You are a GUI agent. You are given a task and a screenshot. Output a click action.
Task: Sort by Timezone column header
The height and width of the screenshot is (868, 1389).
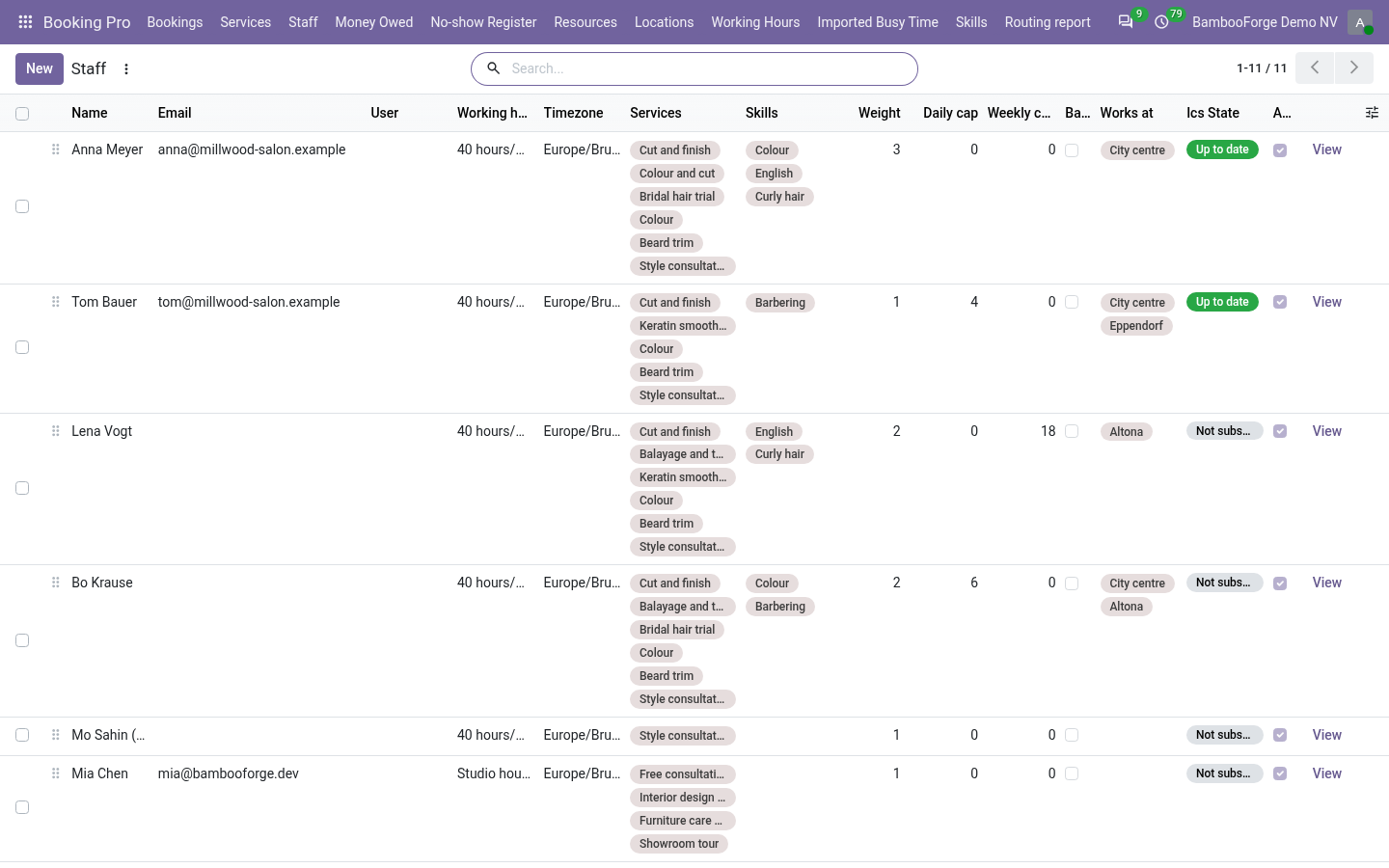pyautogui.click(x=574, y=113)
